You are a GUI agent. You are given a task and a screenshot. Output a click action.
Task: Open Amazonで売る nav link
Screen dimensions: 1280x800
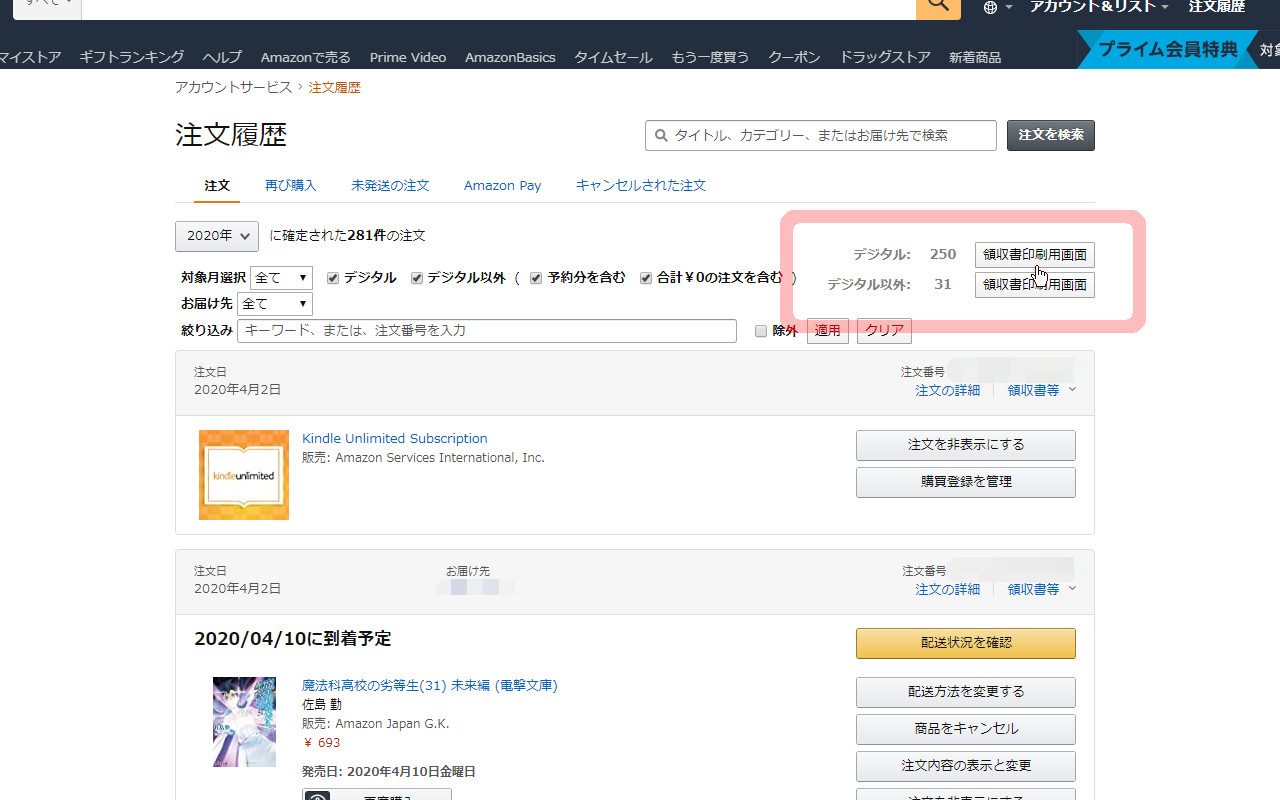[x=306, y=57]
